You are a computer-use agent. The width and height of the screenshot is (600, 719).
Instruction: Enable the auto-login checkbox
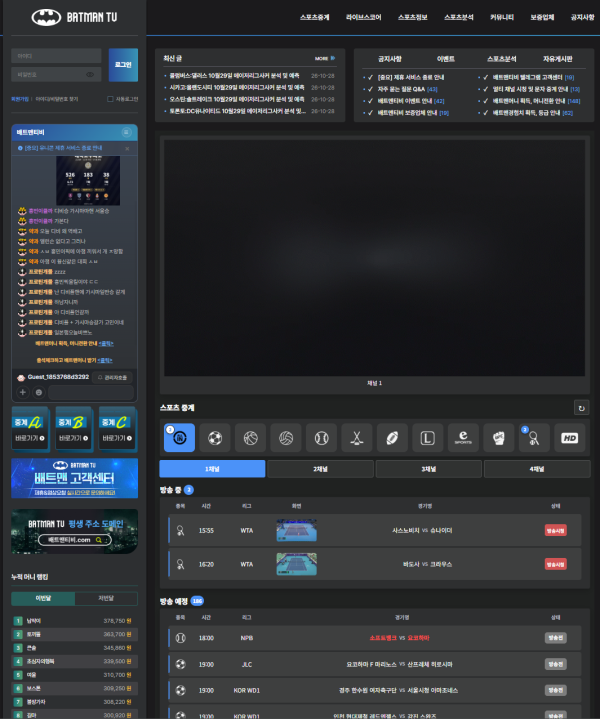coord(110,99)
